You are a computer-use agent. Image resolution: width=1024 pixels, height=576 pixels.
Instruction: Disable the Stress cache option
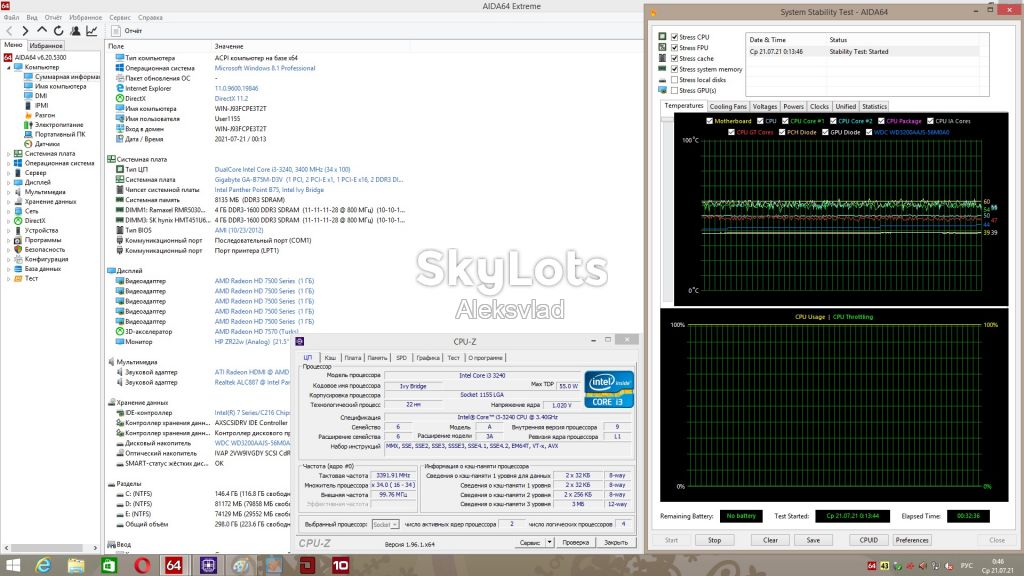(675, 58)
